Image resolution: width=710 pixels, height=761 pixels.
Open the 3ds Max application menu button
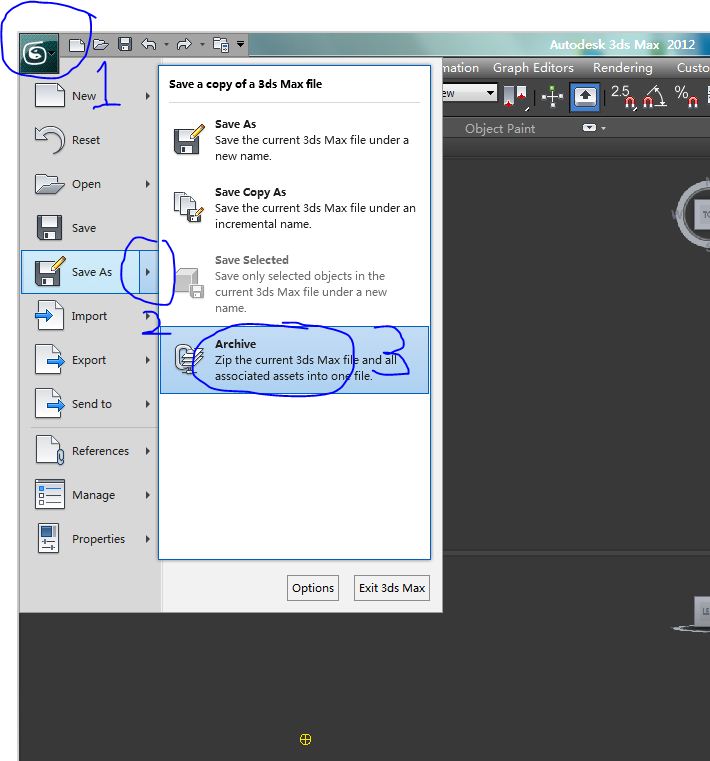point(39,53)
